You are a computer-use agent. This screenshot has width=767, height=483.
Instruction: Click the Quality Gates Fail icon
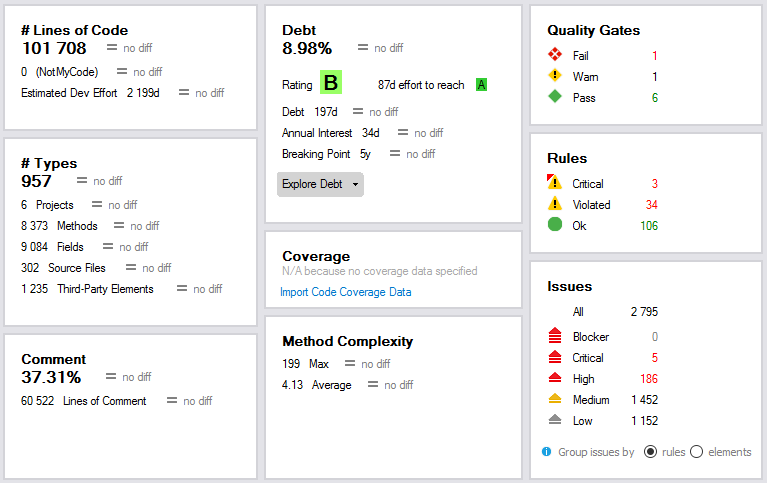(555, 54)
